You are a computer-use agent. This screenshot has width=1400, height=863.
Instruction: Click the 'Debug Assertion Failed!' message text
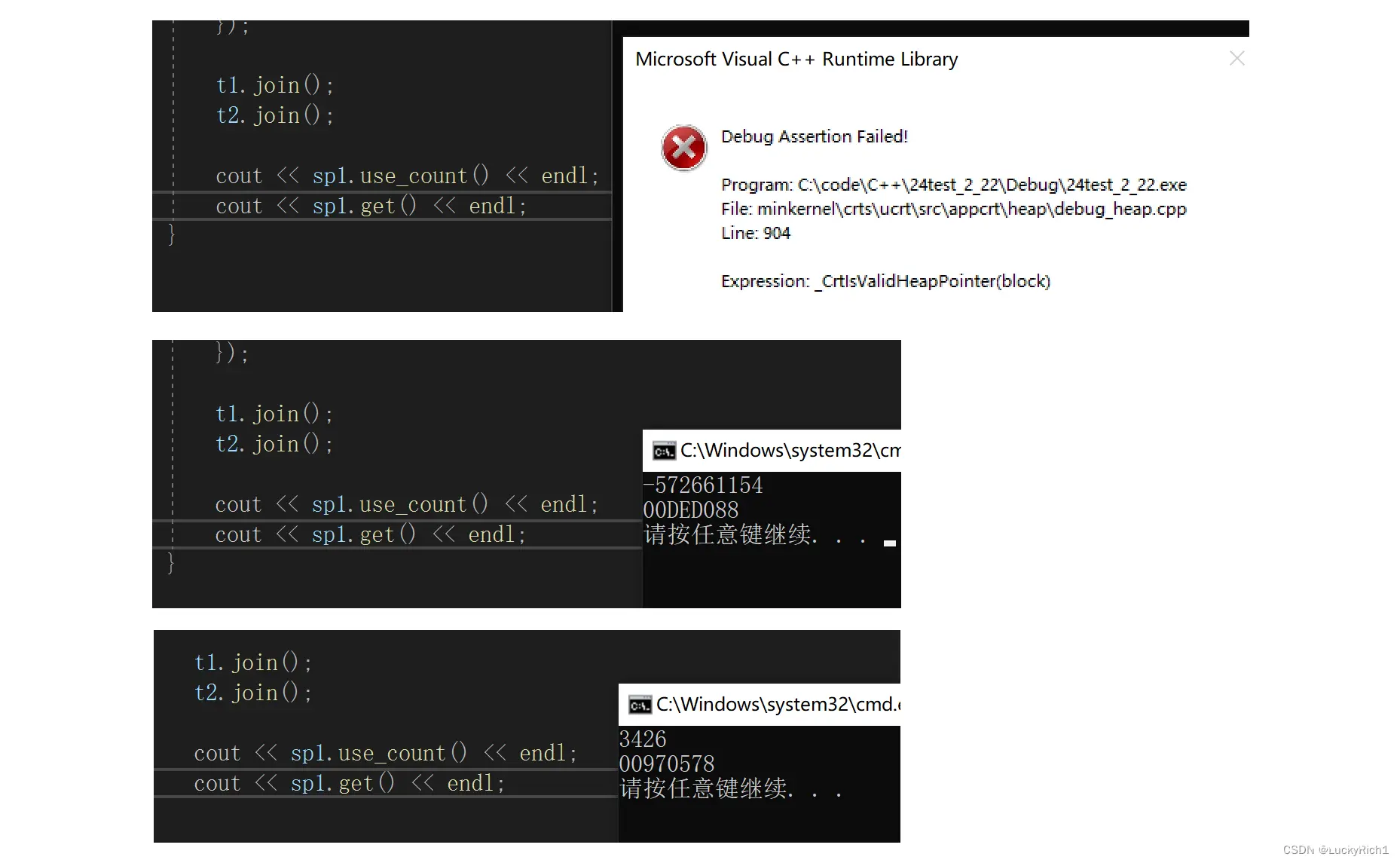click(x=815, y=136)
